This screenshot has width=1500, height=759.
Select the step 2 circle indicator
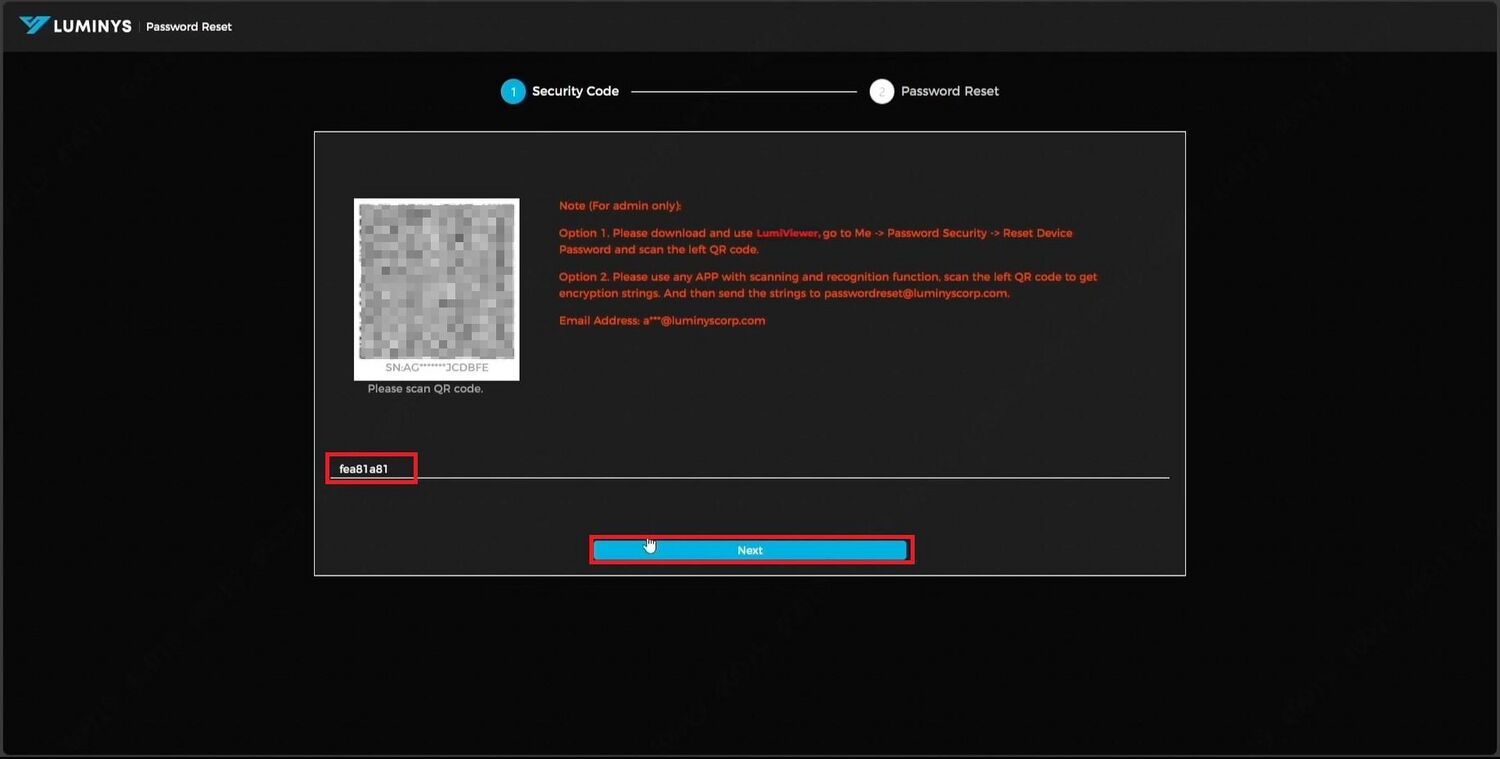881,92
